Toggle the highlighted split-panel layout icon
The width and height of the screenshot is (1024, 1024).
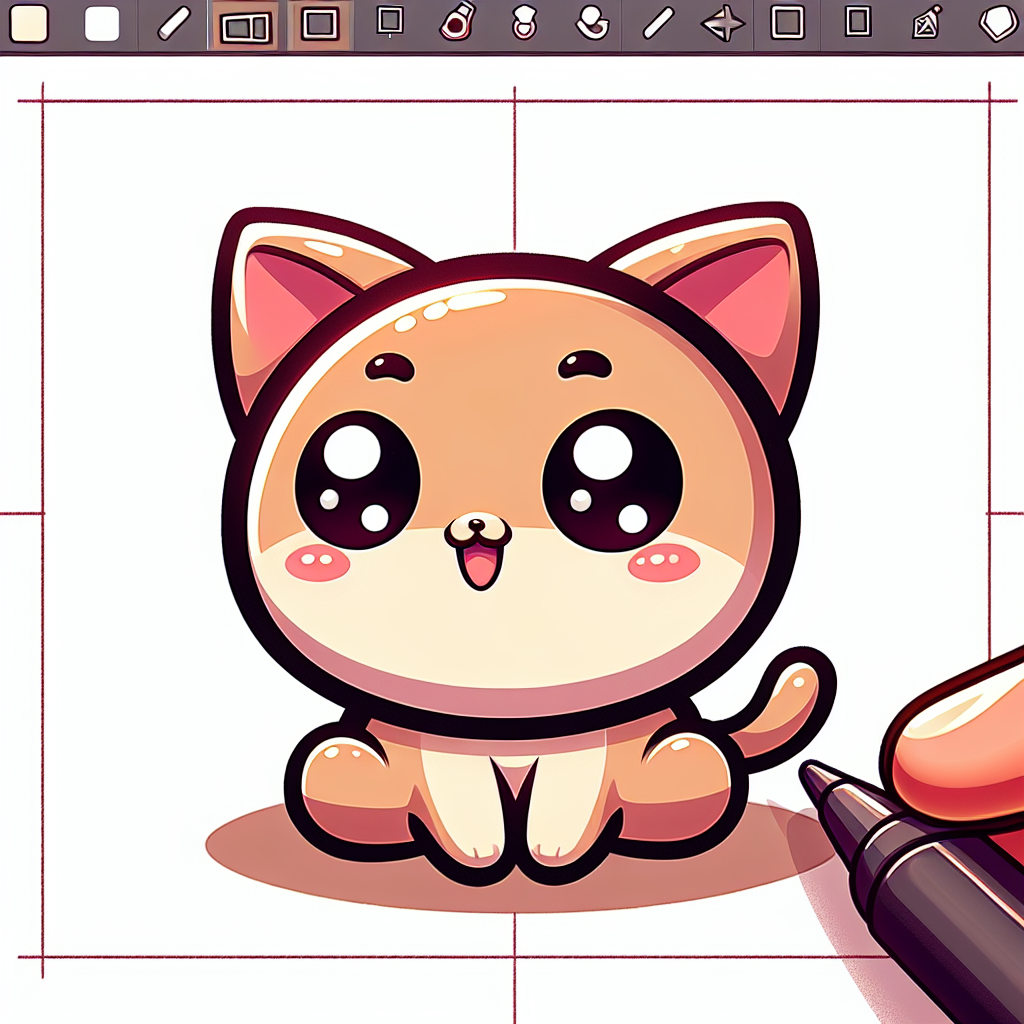(x=247, y=27)
